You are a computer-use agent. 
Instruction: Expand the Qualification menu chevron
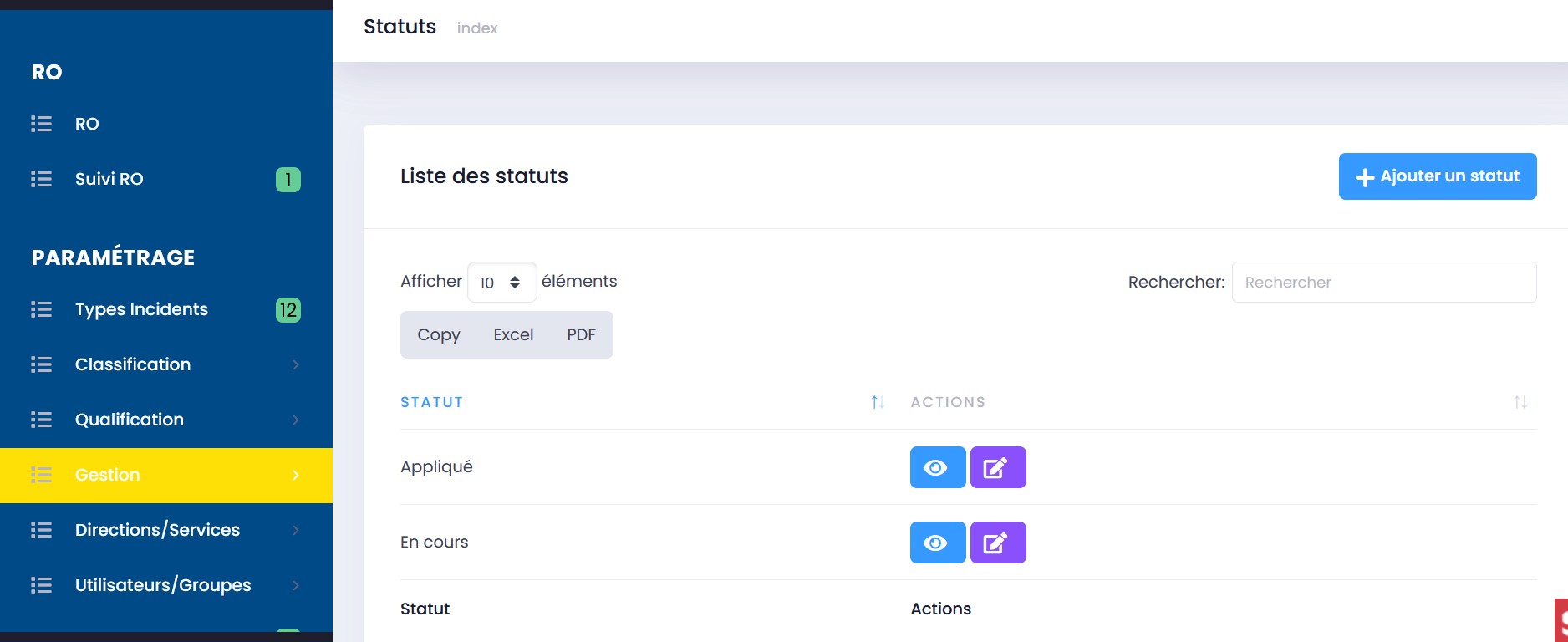coord(295,420)
